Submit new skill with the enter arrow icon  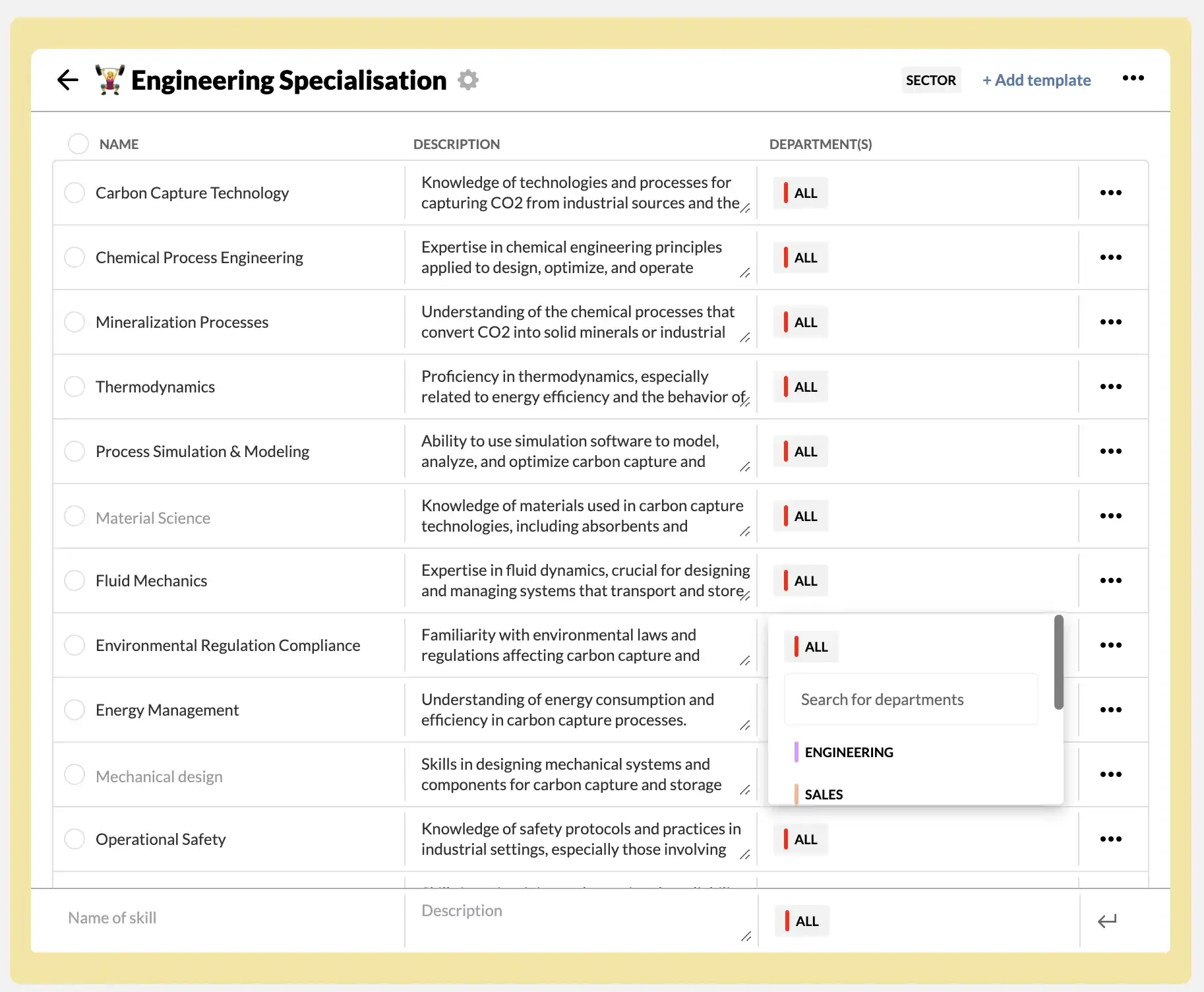(x=1107, y=921)
